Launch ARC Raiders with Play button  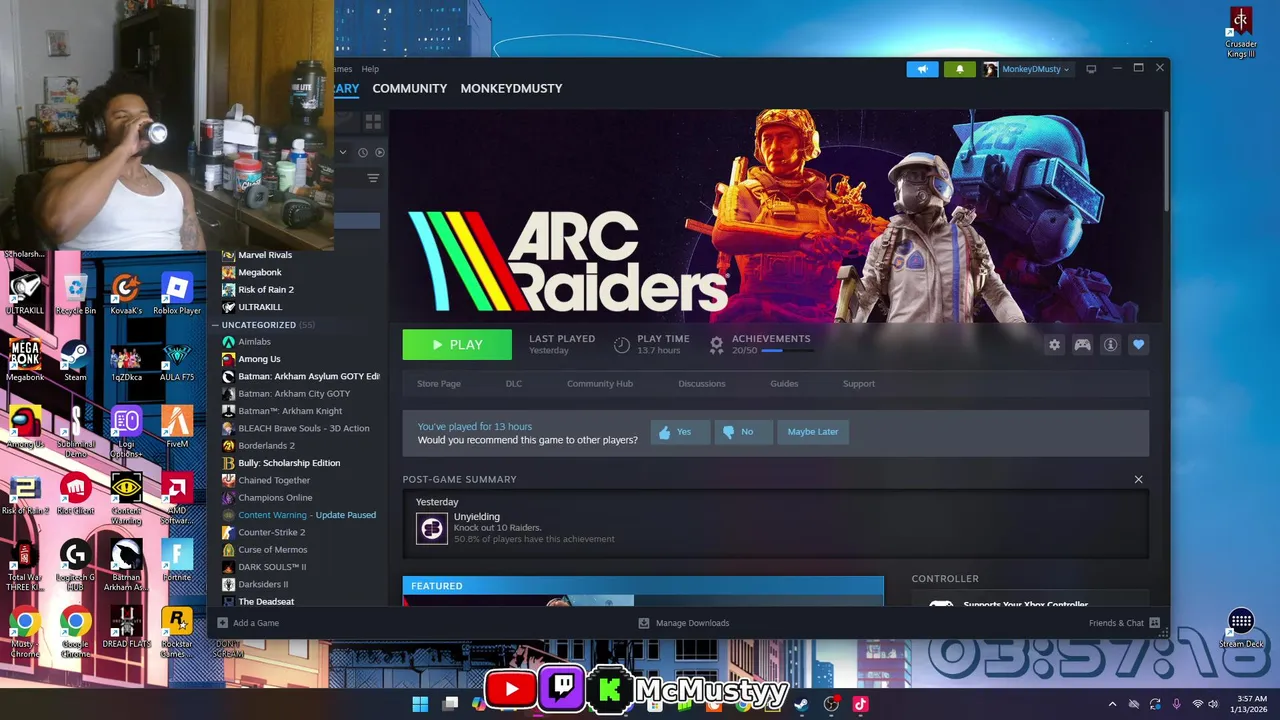click(x=457, y=344)
